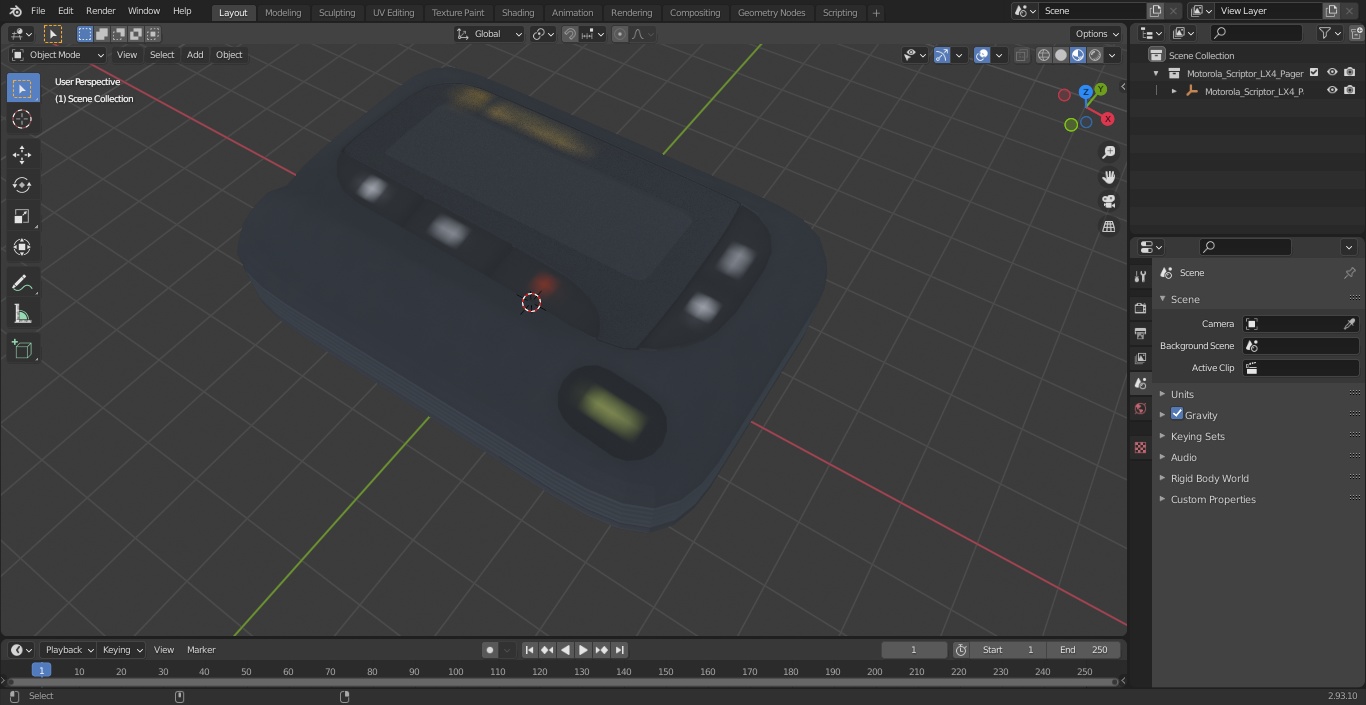Click the pin icon in Scene properties
1366x705 pixels.
(x=1349, y=273)
